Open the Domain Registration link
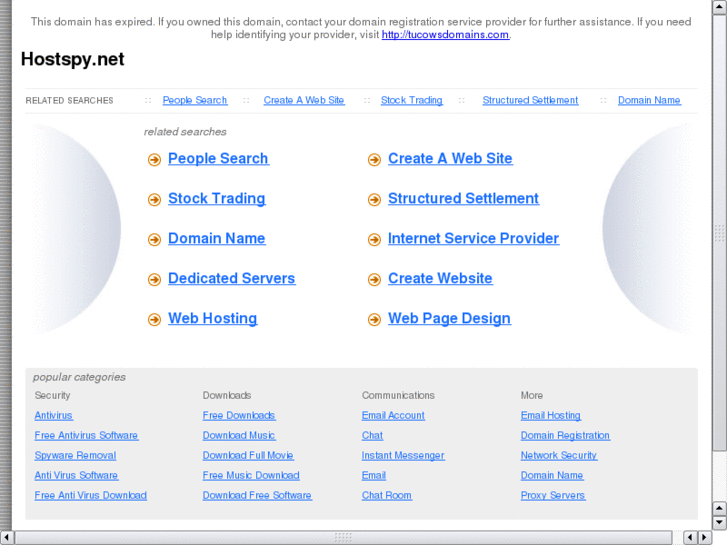 pos(565,436)
